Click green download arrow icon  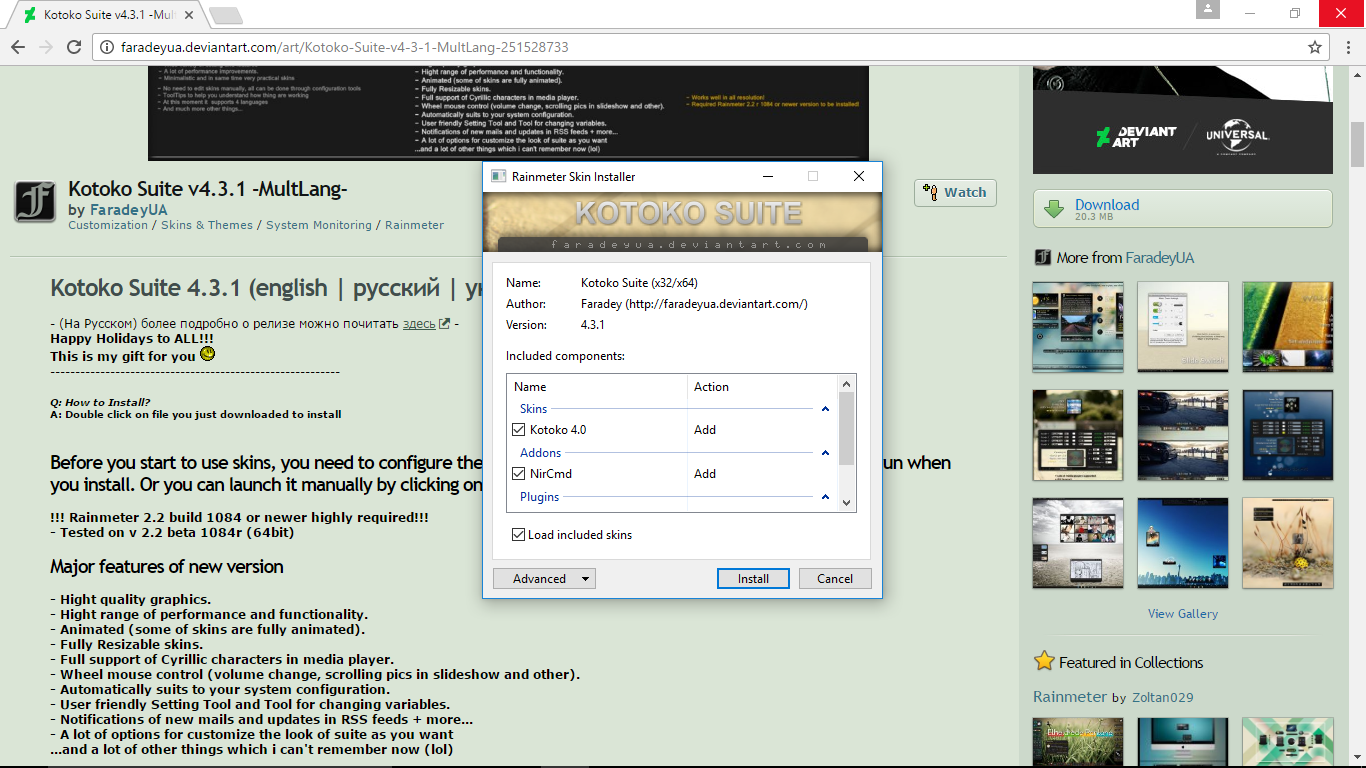(x=1054, y=209)
